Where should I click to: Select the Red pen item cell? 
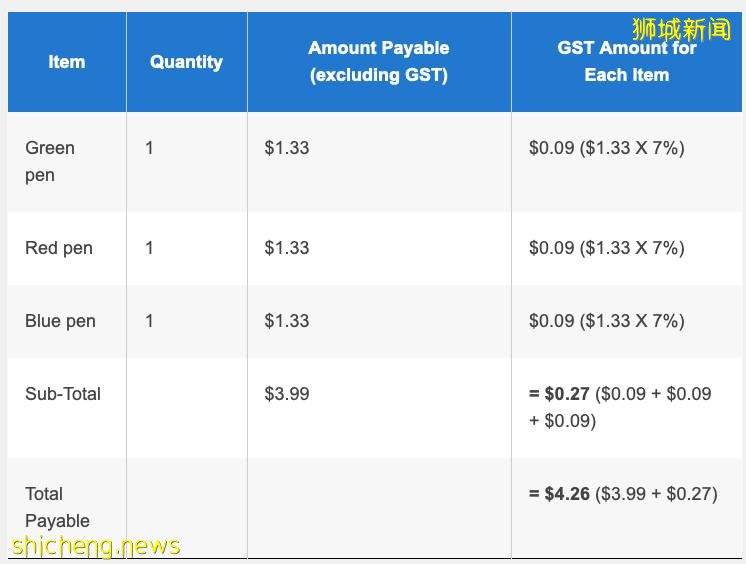pyautogui.click(x=59, y=248)
